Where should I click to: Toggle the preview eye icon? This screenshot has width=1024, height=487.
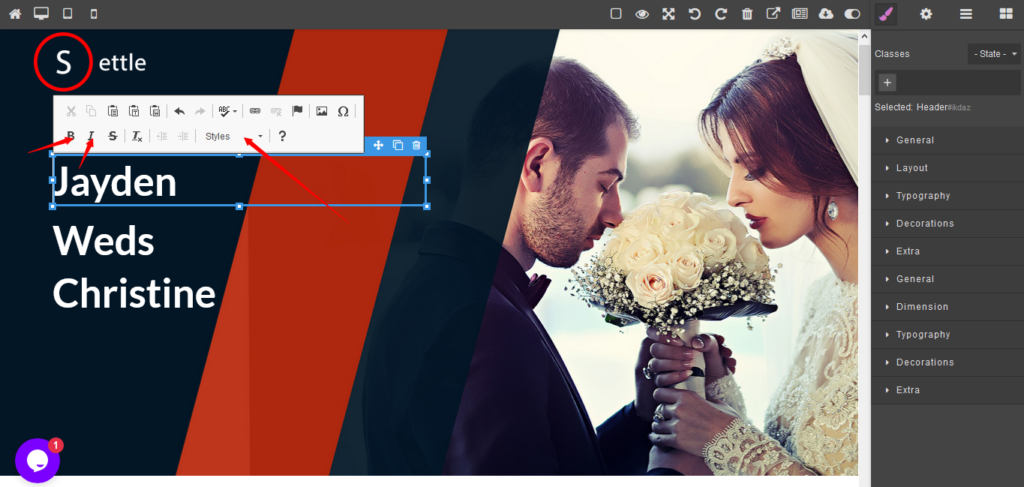coord(642,14)
